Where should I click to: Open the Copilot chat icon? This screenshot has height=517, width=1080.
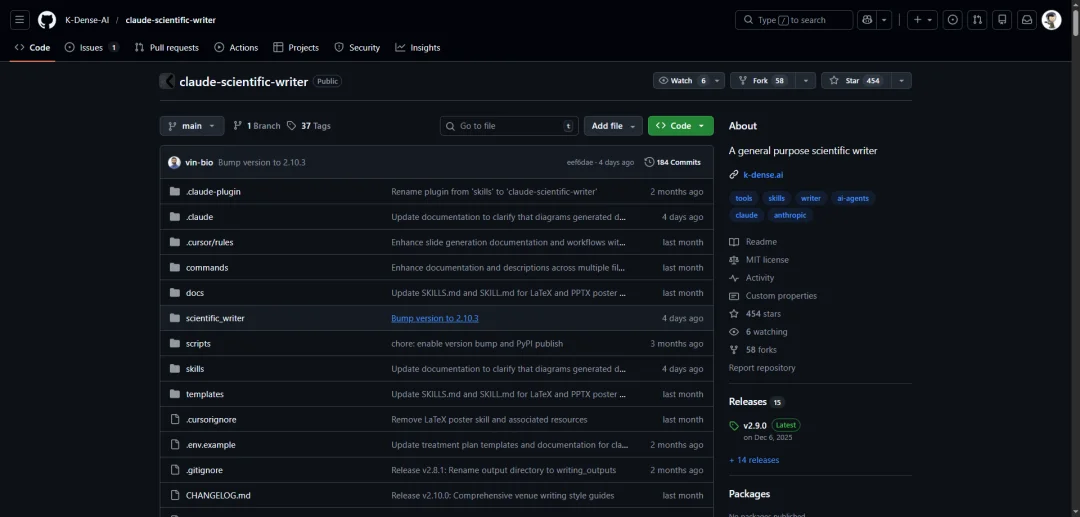866,20
